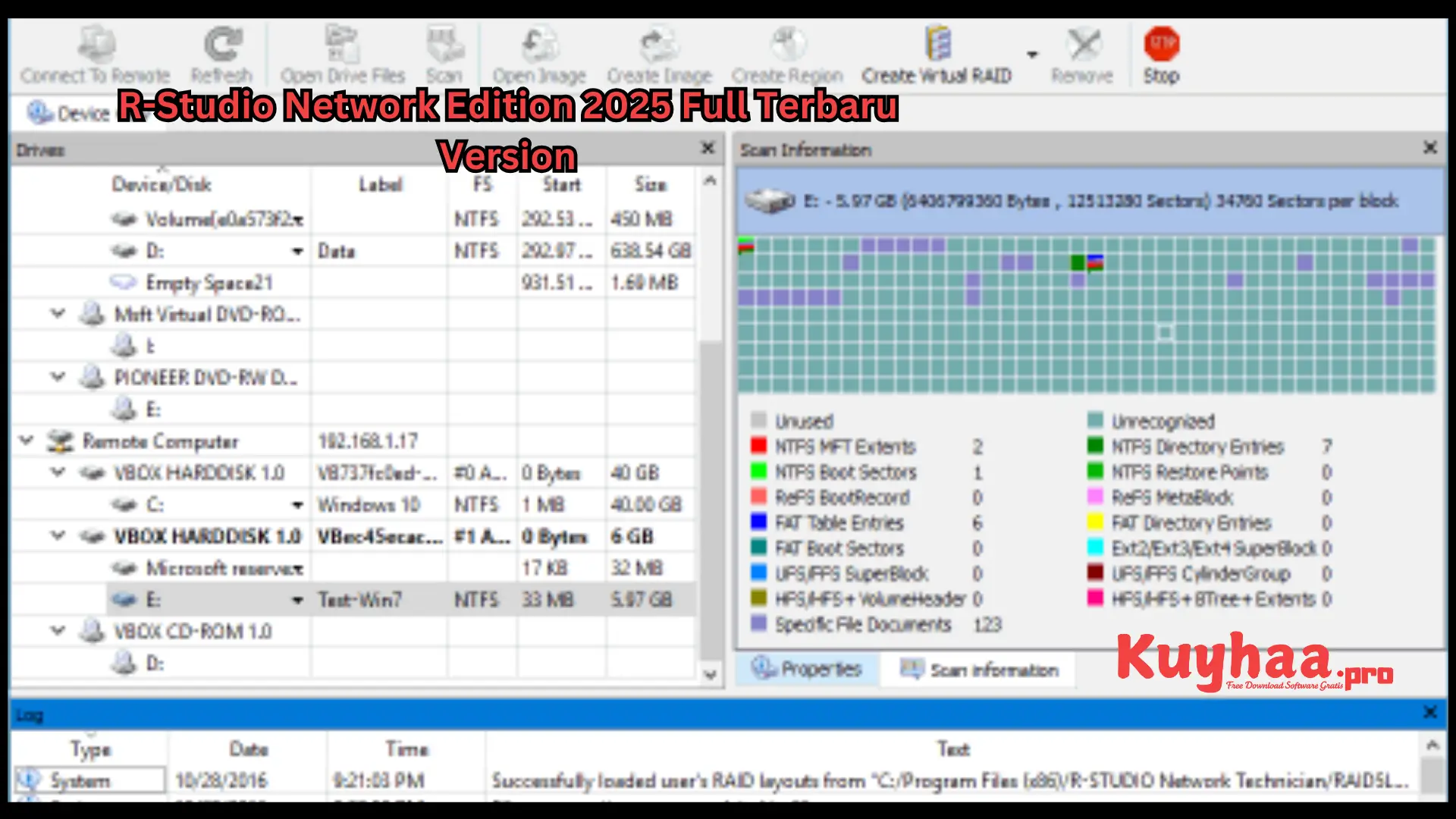Switch to the Properties tab

tap(807, 670)
